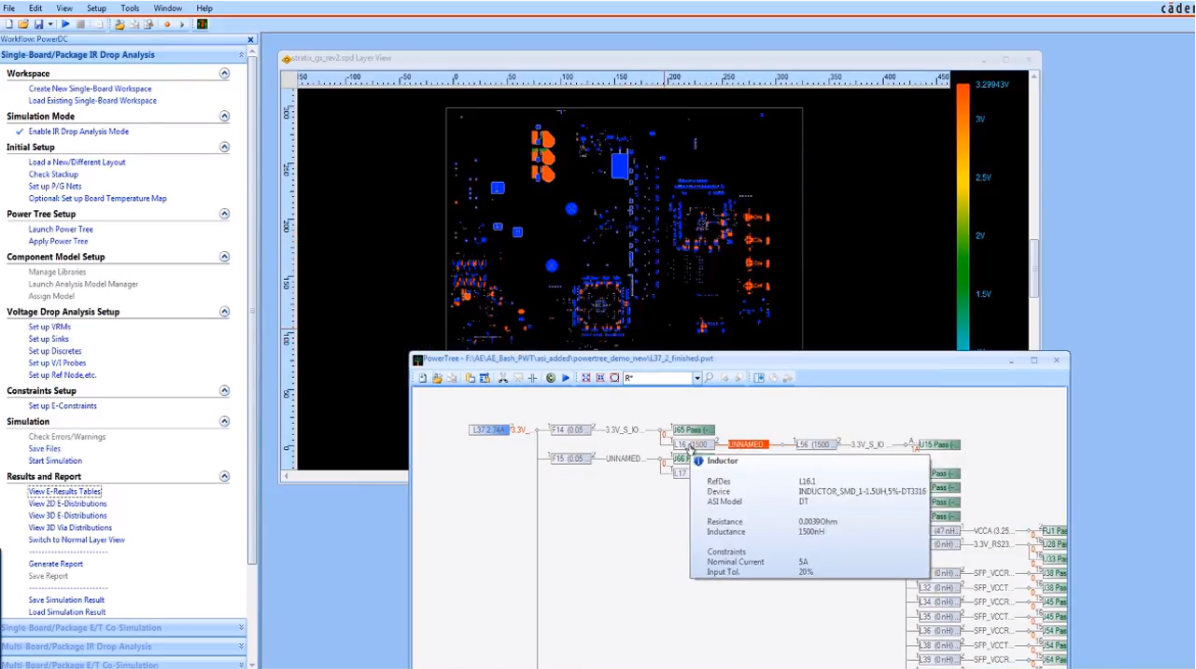Click the voltage color scale bar in Layer View

click(963, 217)
